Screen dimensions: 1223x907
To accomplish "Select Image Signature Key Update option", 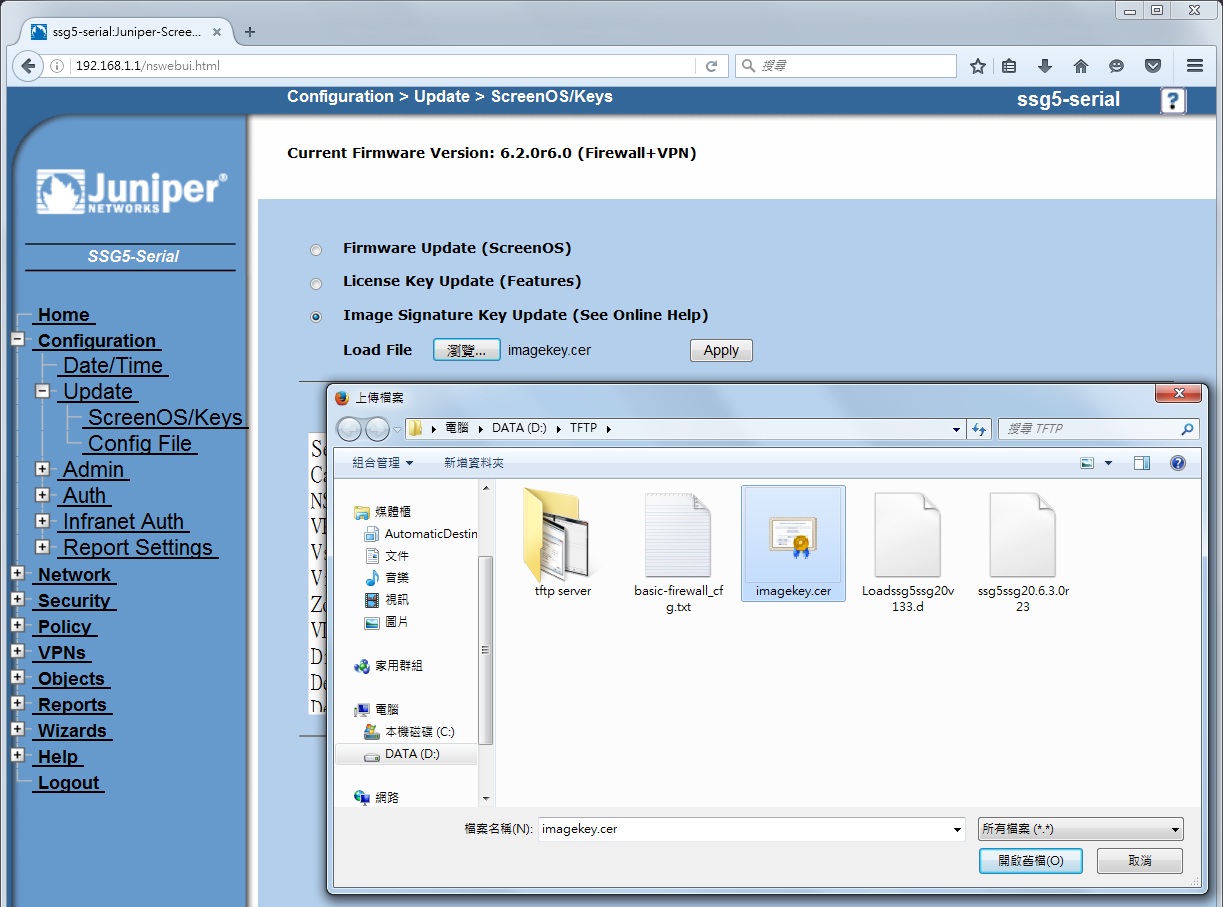I will (x=316, y=316).
